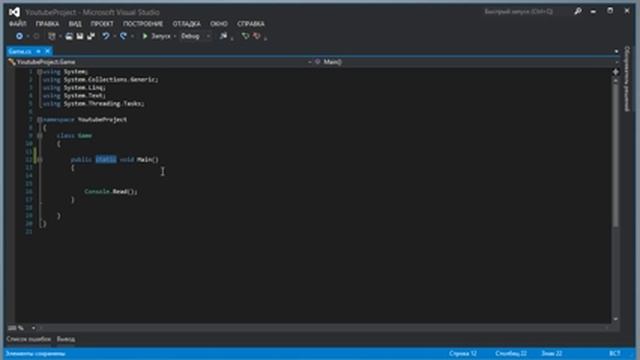
Task: Open the ОКНО menu
Action: (x=219, y=24)
